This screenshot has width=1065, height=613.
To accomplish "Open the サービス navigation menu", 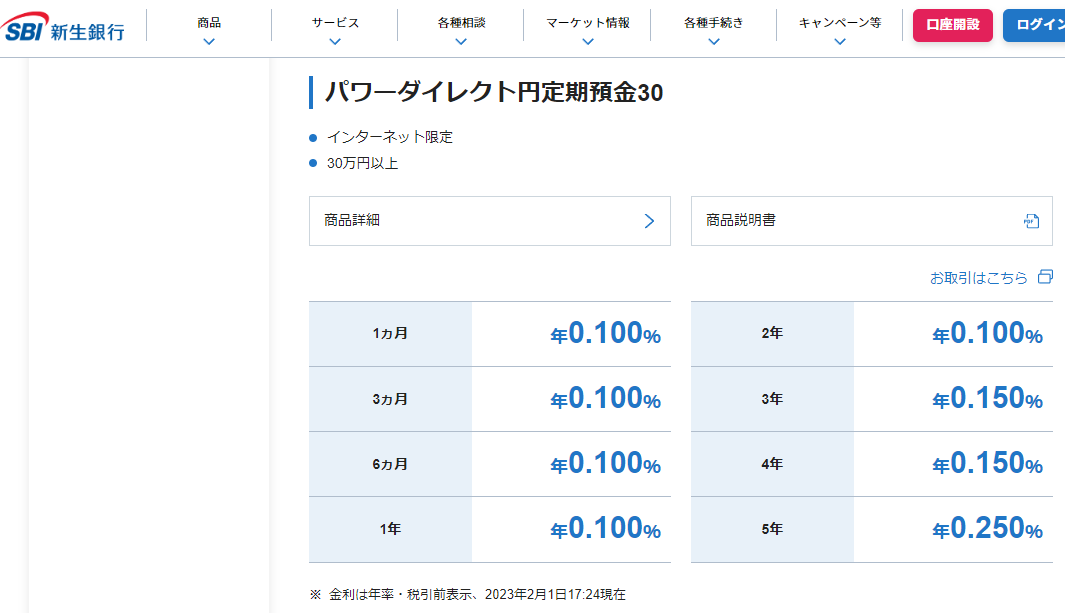I will (335, 23).
